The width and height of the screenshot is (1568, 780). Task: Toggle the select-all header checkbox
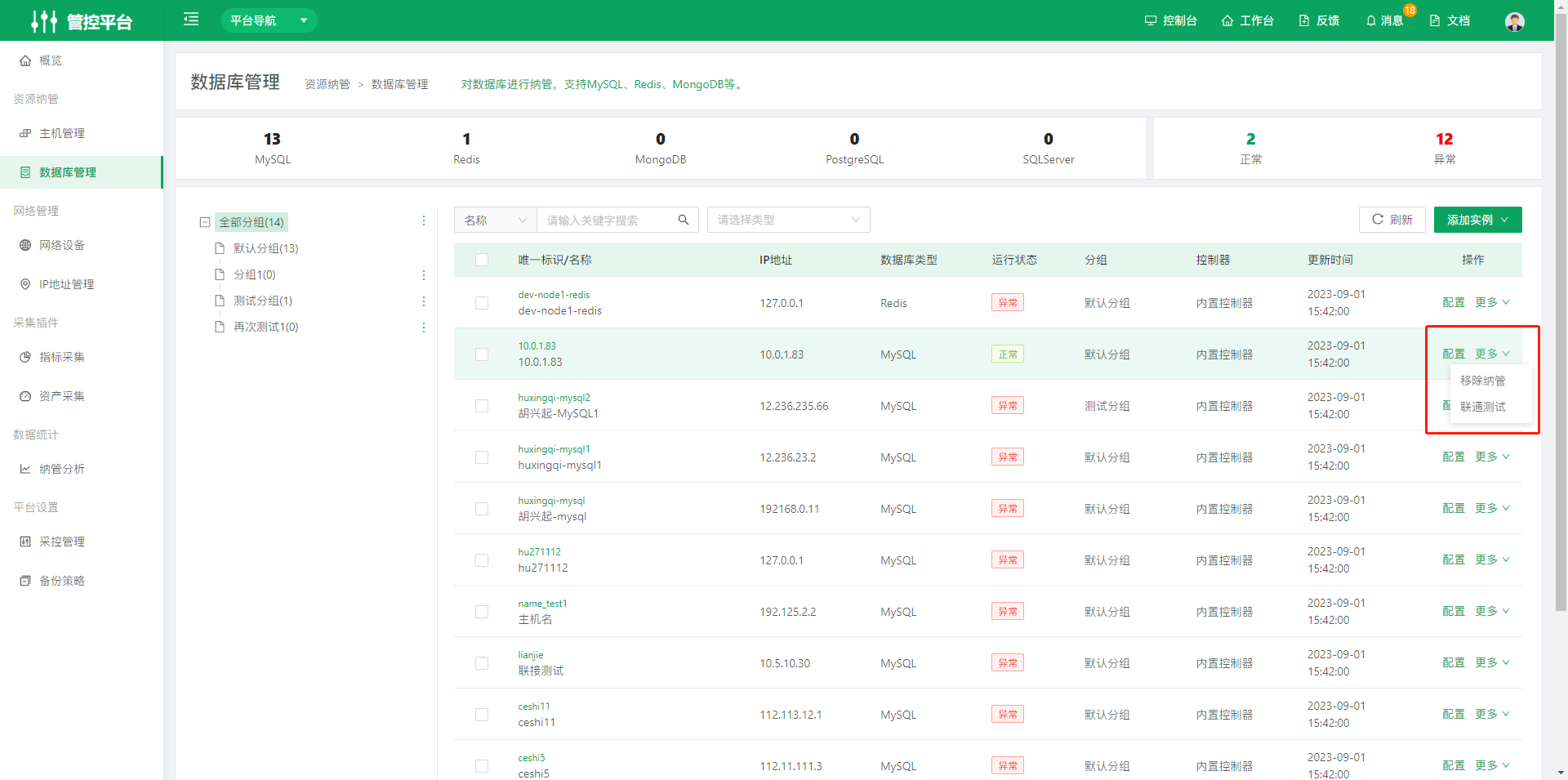click(x=482, y=260)
